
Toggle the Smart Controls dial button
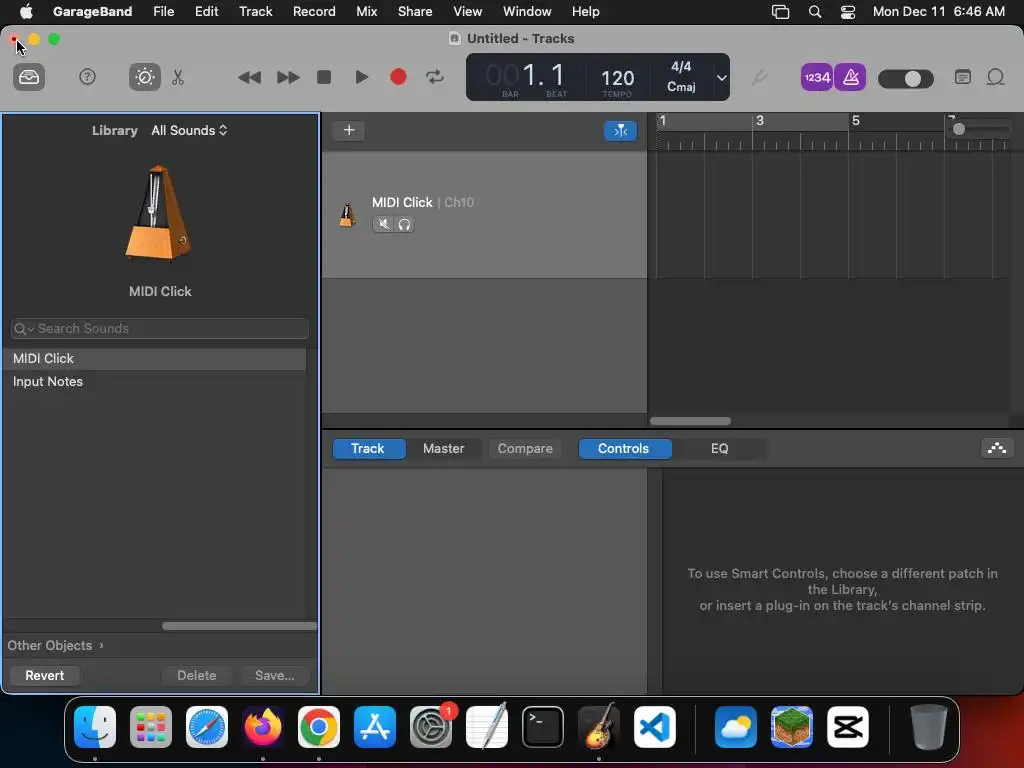[144, 77]
